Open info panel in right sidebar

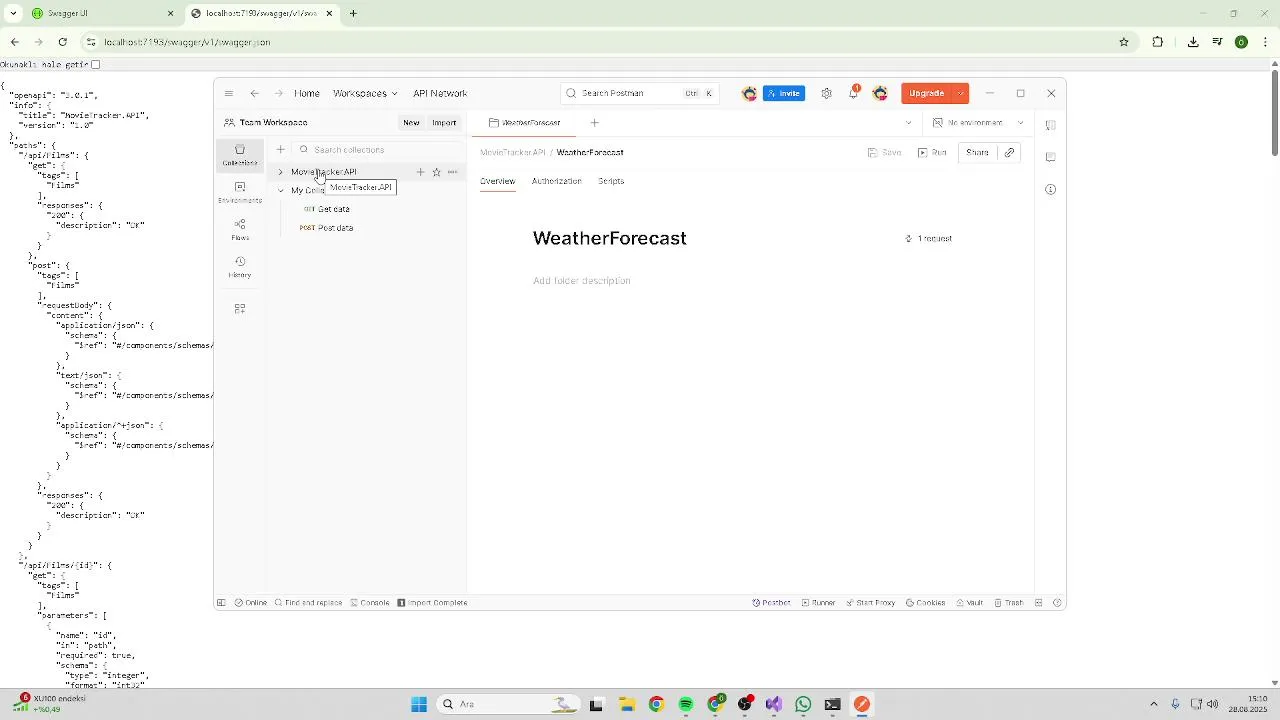pyautogui.click(x=1050, y=189)
